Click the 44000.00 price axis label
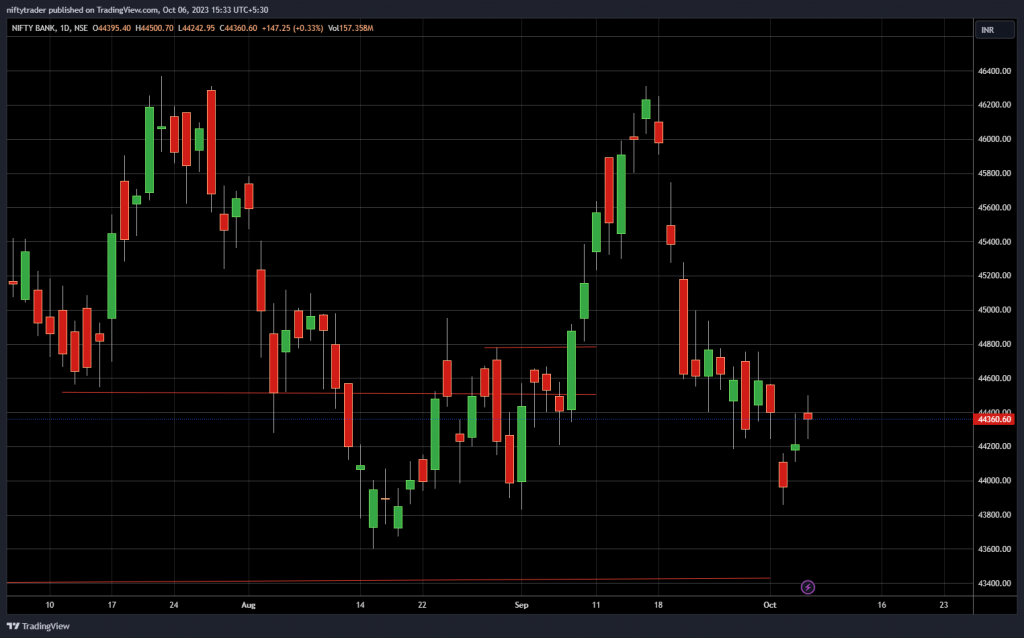Viewport: 1024px width, 638px height. pos(994,481)
